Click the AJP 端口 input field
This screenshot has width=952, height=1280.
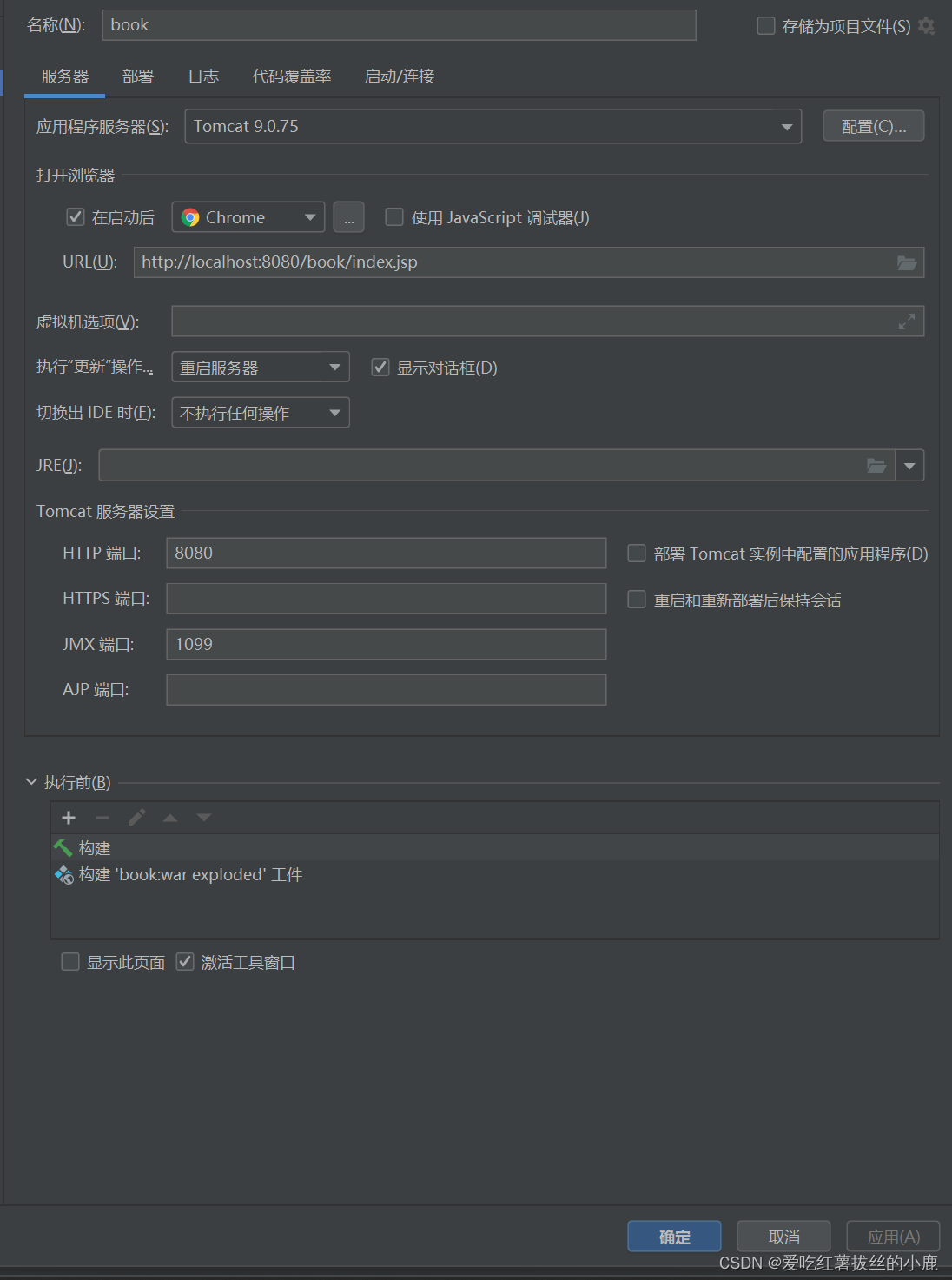point(387,690)
